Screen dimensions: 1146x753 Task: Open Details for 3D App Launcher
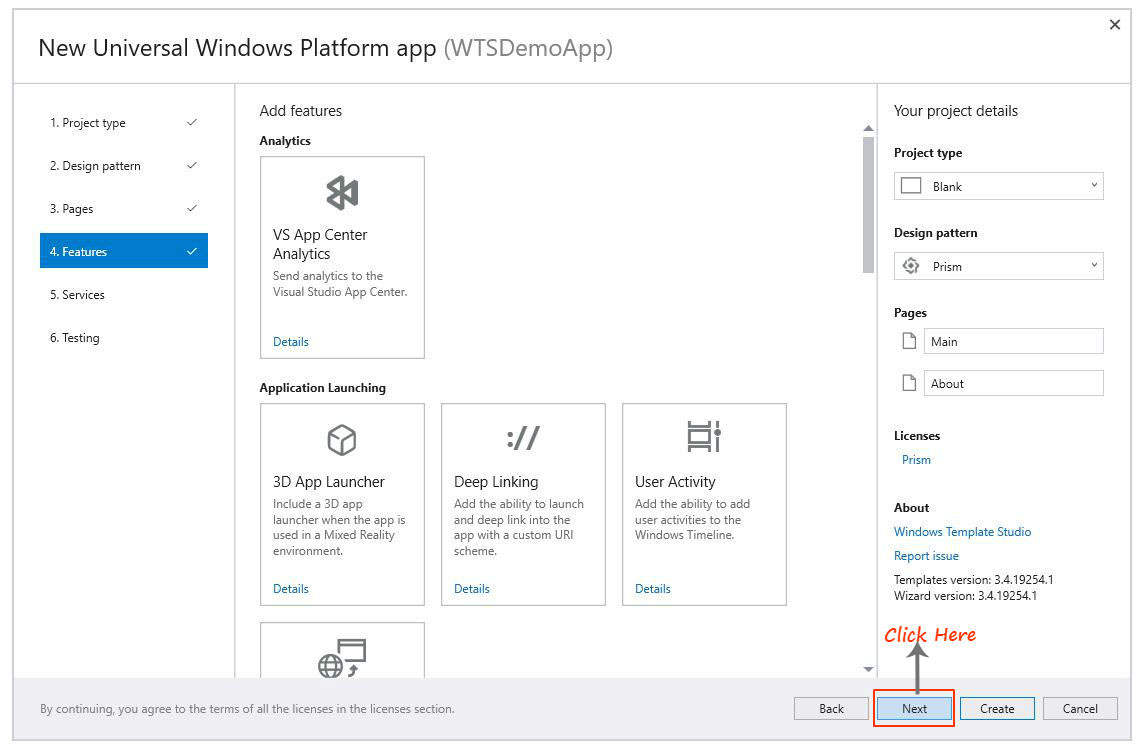291,589
